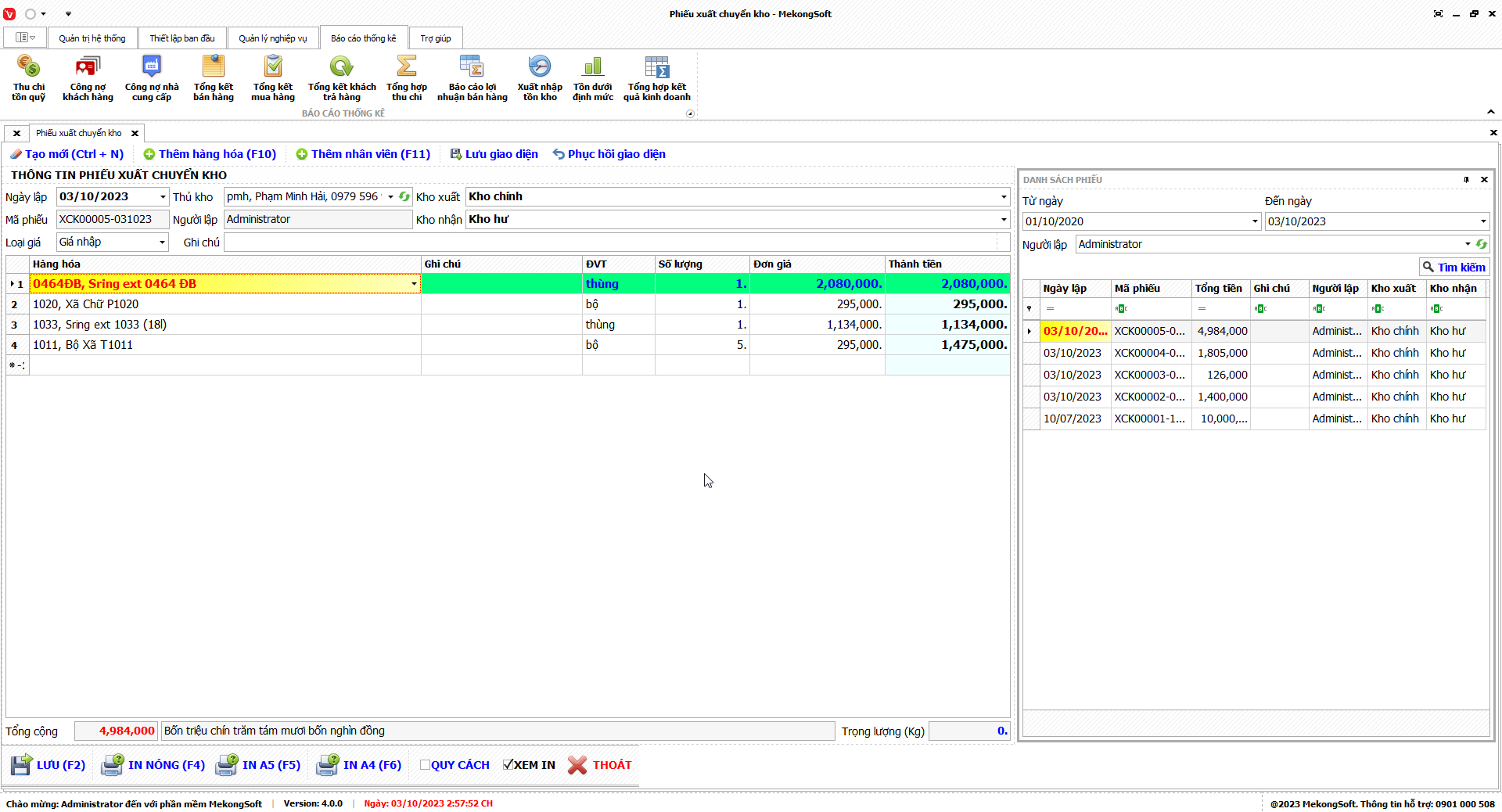Switch to Quản lý nghiệp vụ tab
Screen dimensions: 1502x812
(x=272, y=38)
